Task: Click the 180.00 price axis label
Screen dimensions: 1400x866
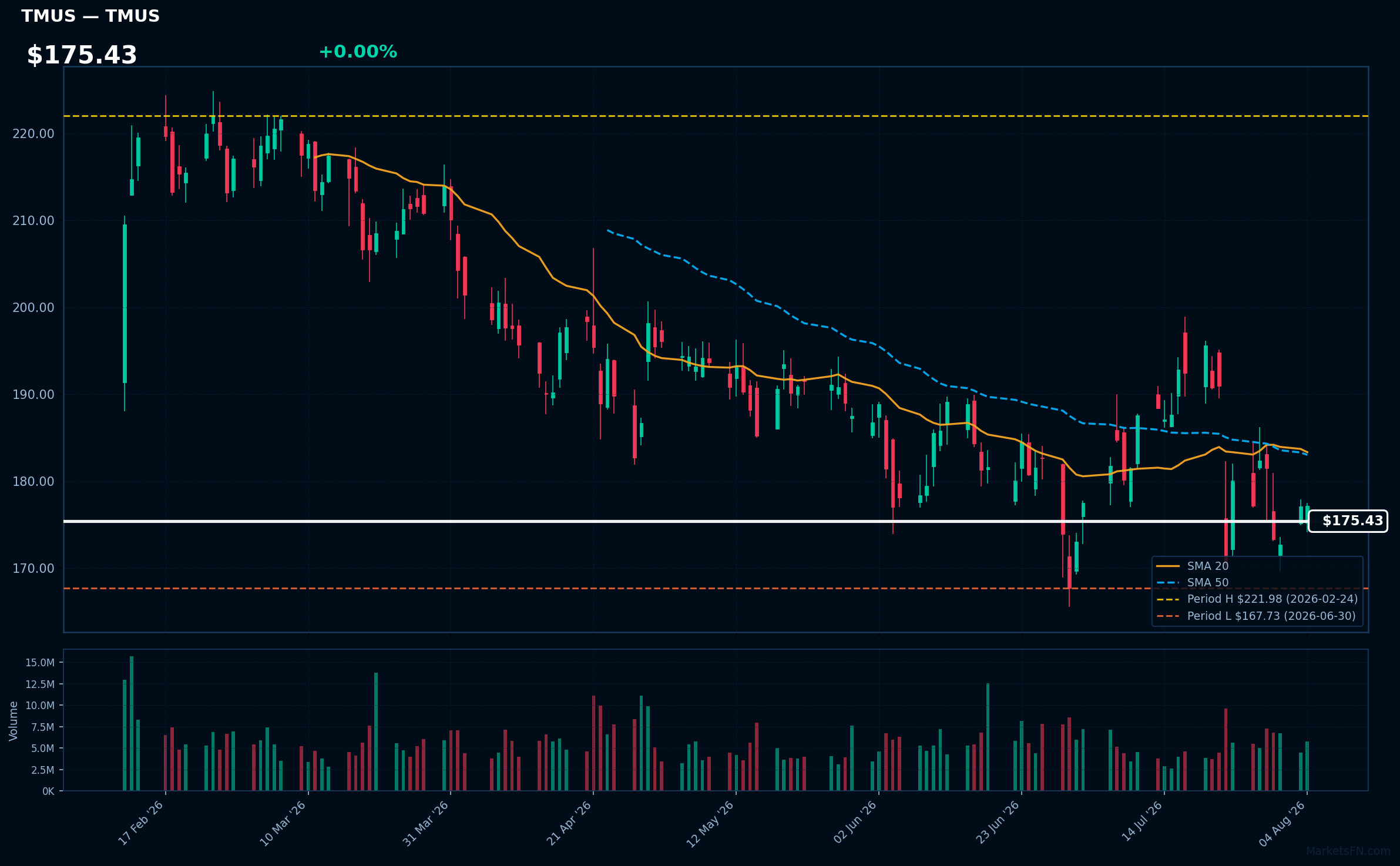Action: [33, 482]
